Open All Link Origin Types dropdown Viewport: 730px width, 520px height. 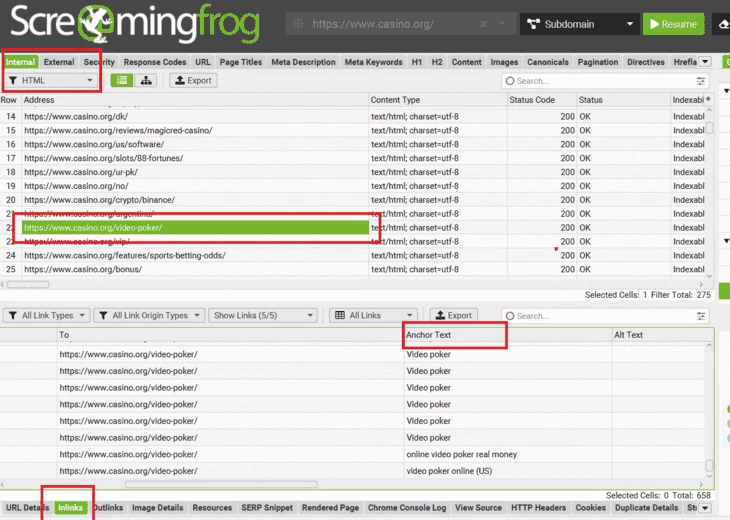(x=149, y=316)
